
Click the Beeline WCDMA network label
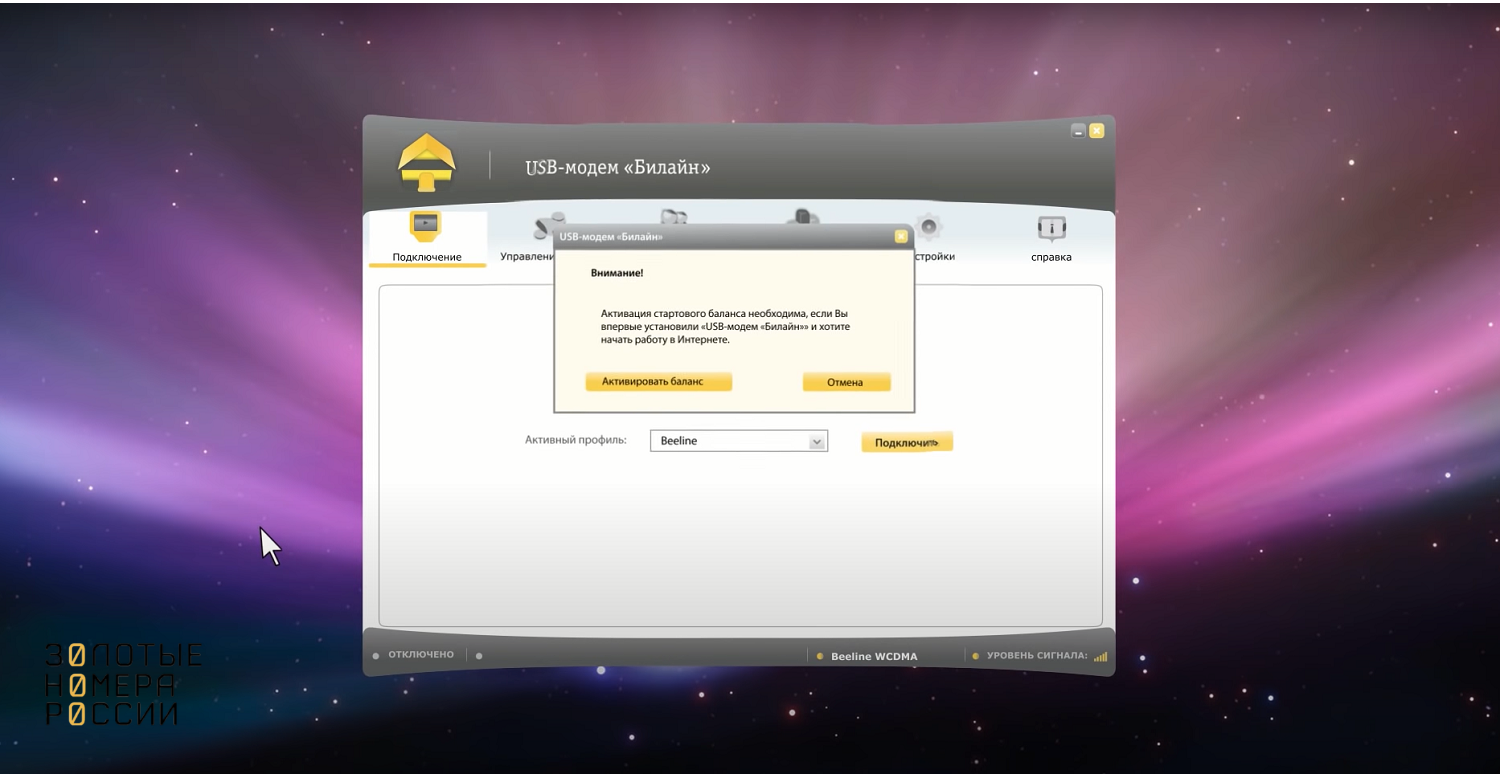[873, 657]
